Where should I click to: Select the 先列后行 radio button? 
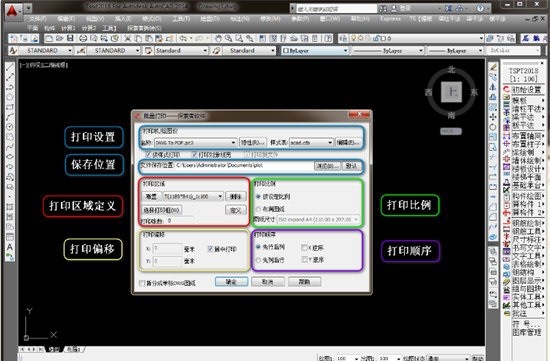click(x=258, y=260)
